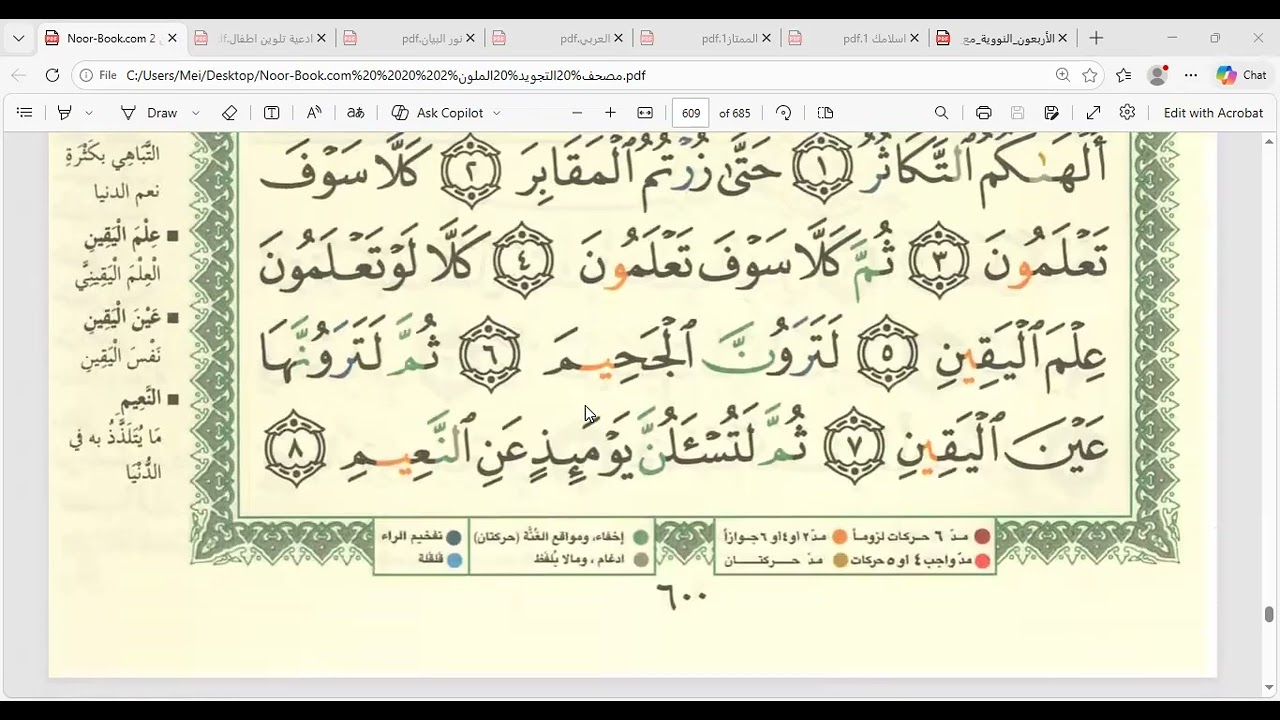Click the page number field showing 609
Screen dimensions: 1280x720
691,113
